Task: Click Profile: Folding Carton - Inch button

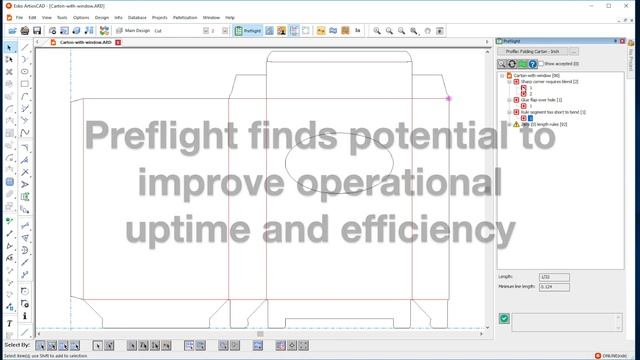Action: point(532,51)
